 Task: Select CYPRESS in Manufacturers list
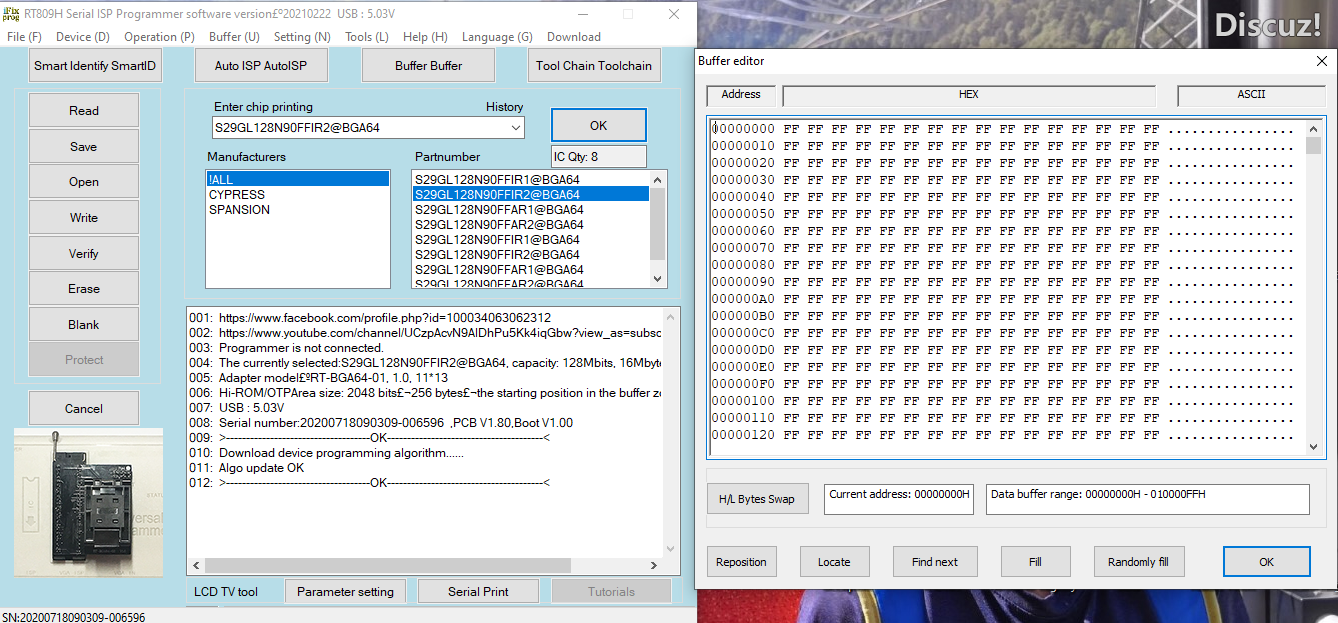237,195
